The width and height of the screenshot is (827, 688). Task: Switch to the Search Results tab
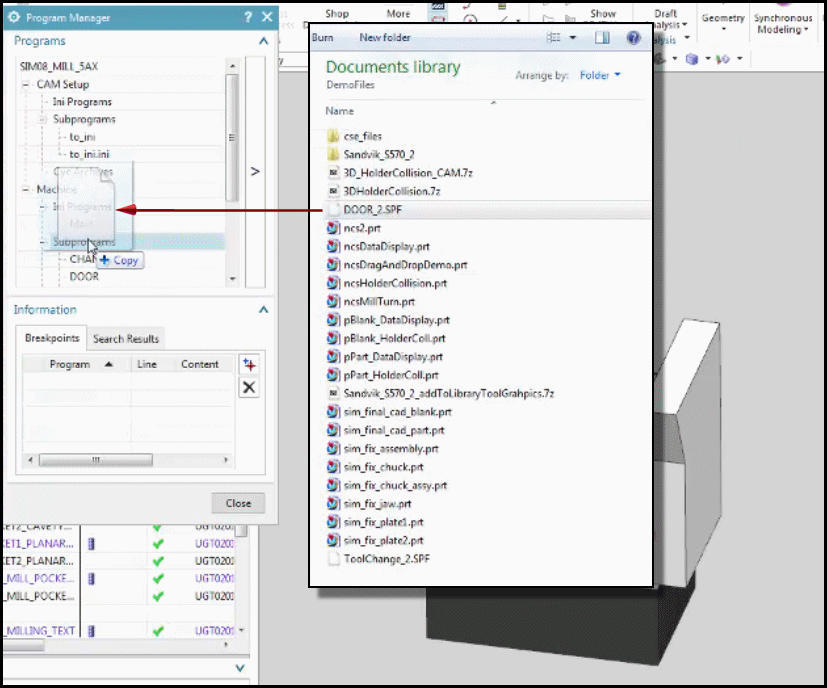[126, 339]
